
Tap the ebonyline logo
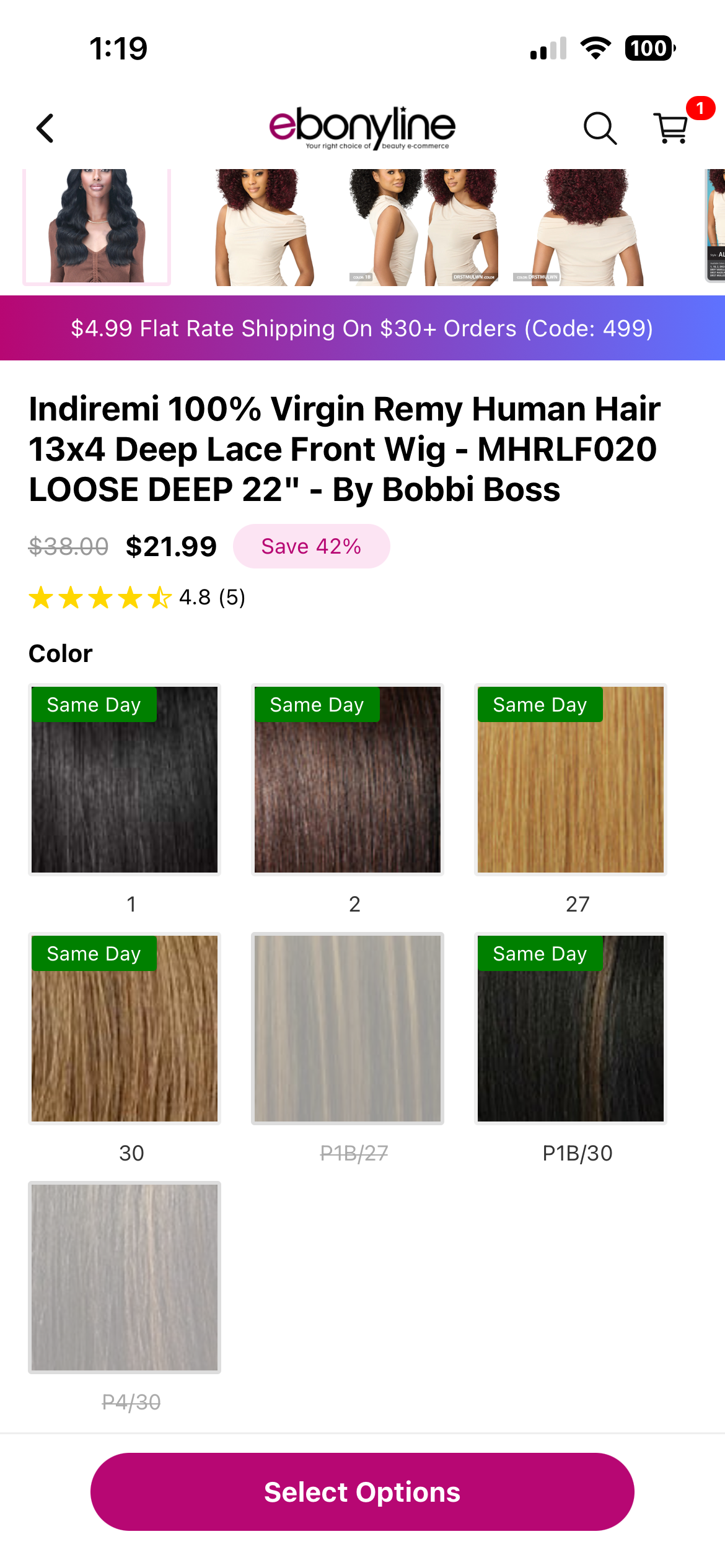point(362,128)
